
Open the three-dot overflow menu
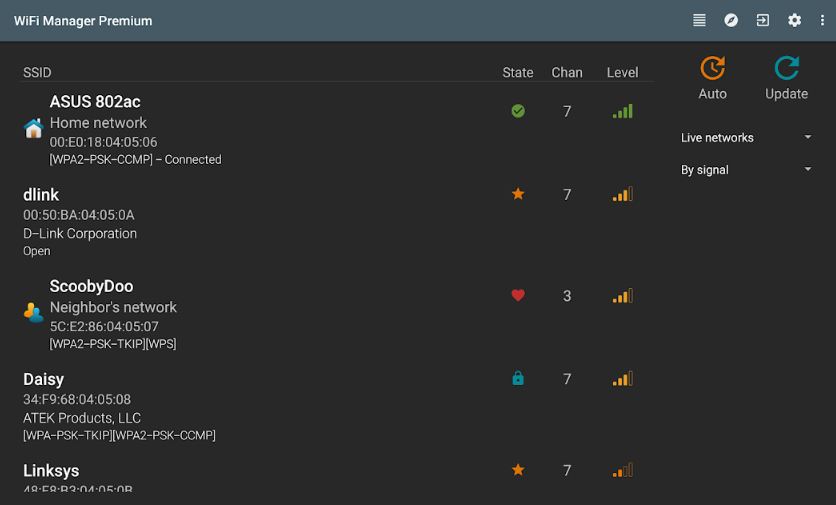pos(822,20)
